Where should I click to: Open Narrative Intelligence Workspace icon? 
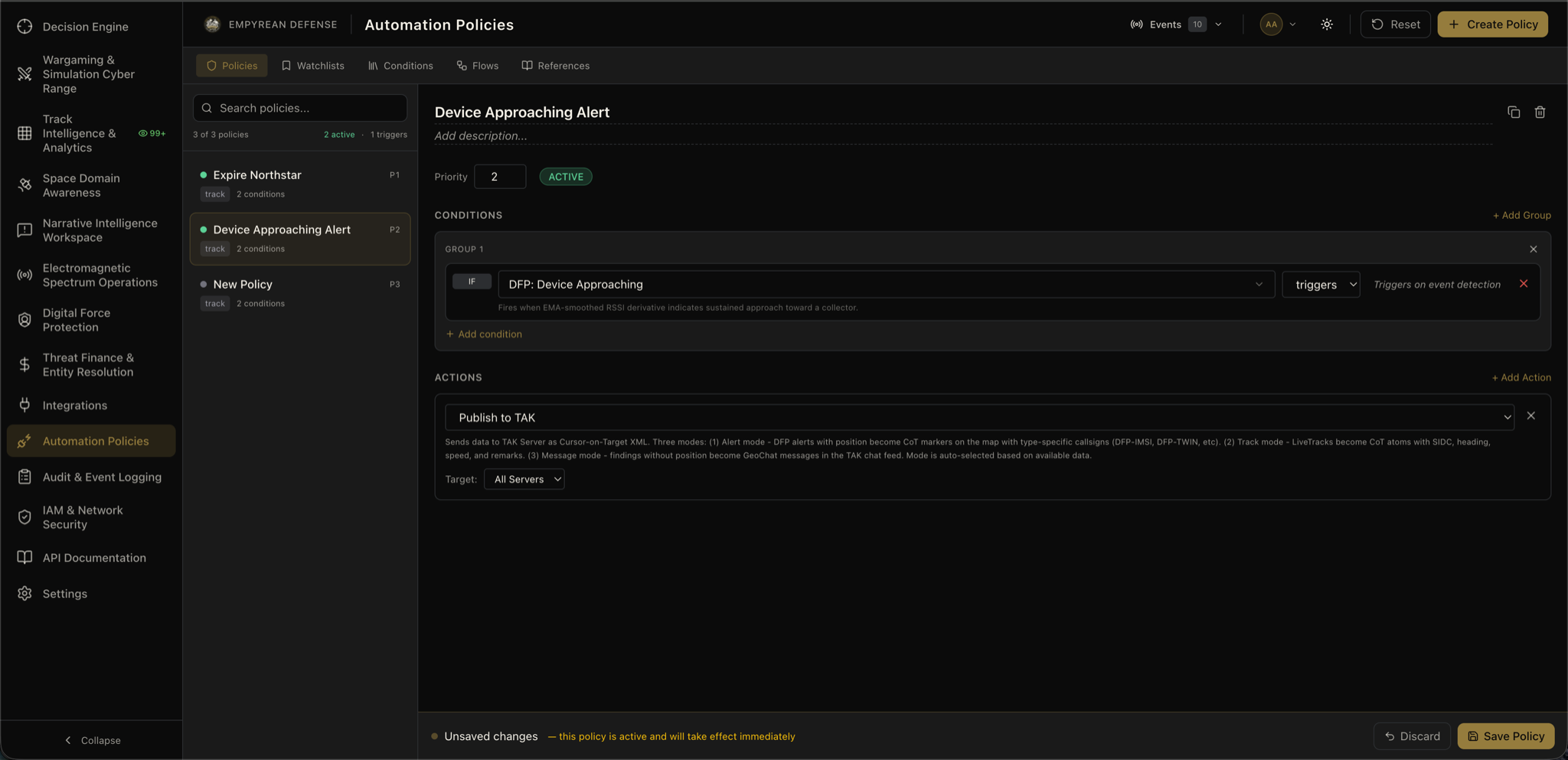point(24,230)
